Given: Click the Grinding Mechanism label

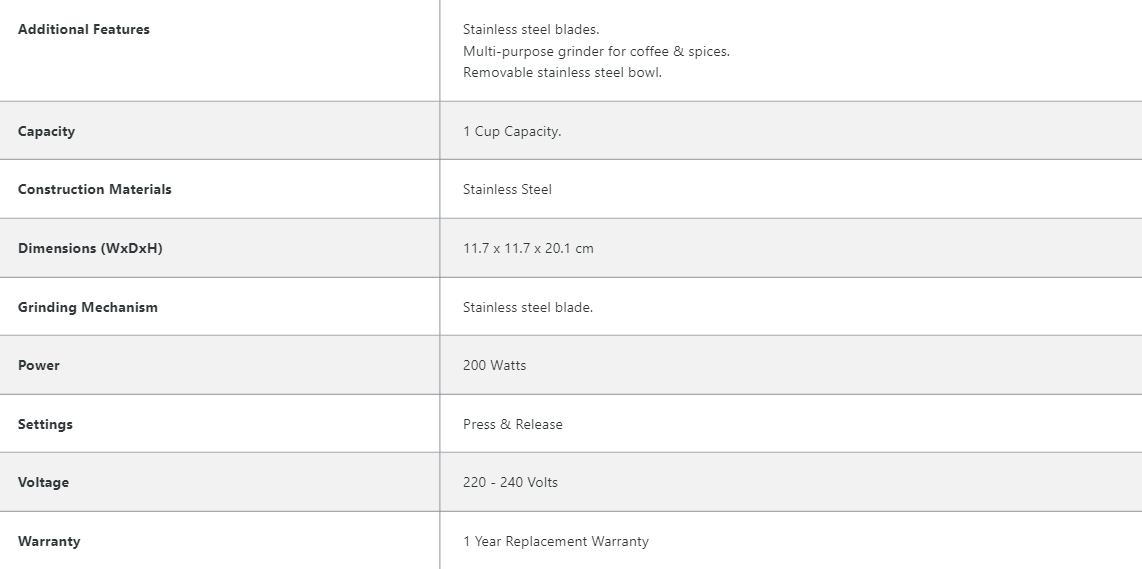Looking at the screenshot, I should coord(88,307).
